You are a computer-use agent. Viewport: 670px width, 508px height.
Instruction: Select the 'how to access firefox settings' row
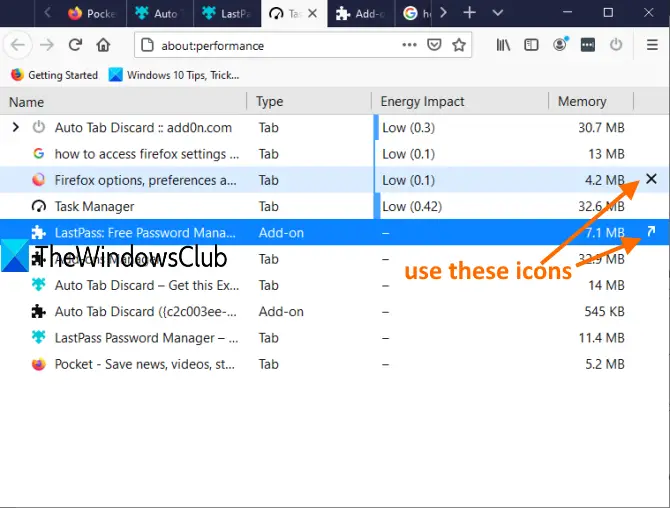pyautogui.click(x=335, y=154)
